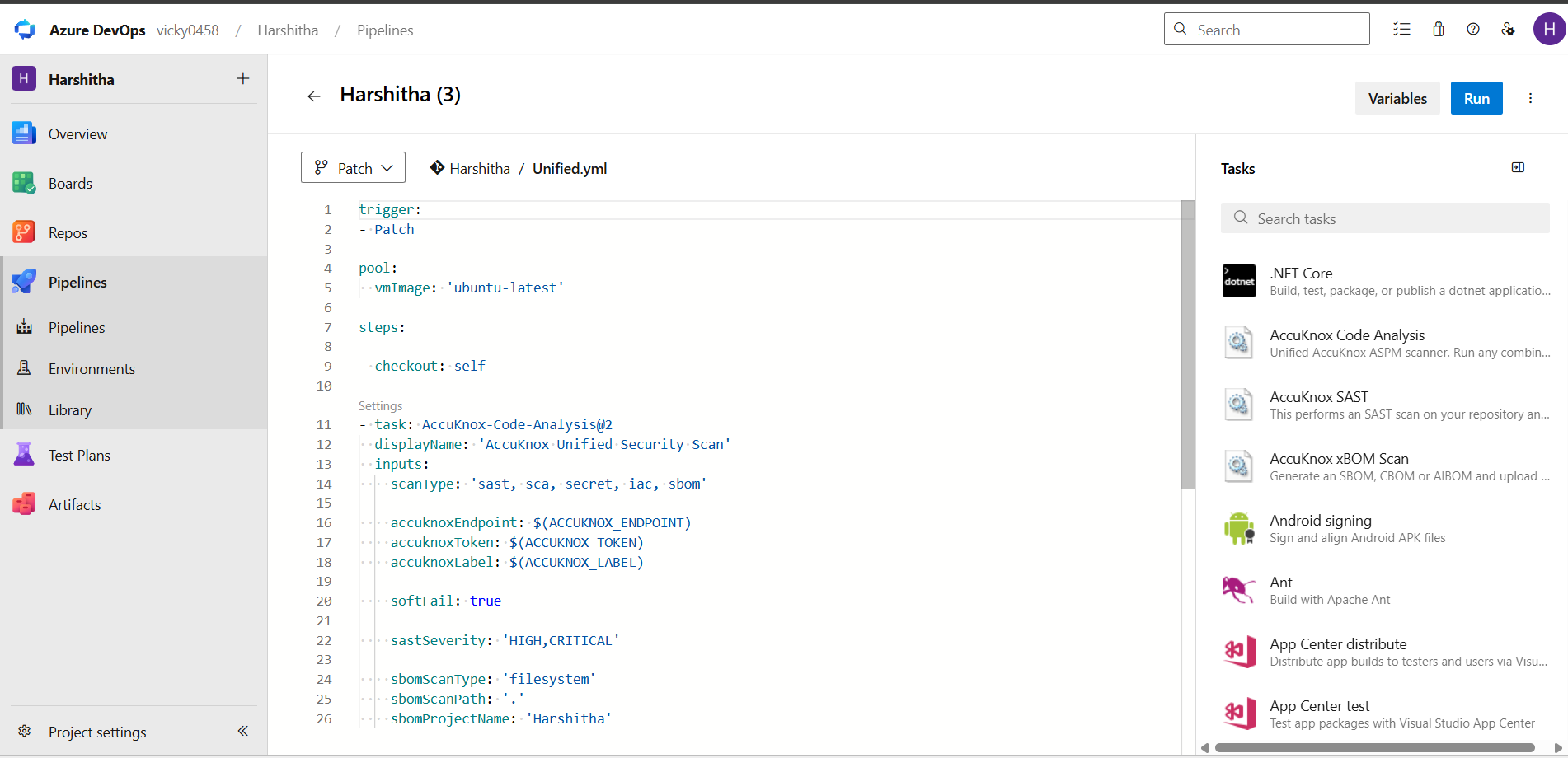Click the Settings link above the task
1568x758 pixels.
pos(381,406)
